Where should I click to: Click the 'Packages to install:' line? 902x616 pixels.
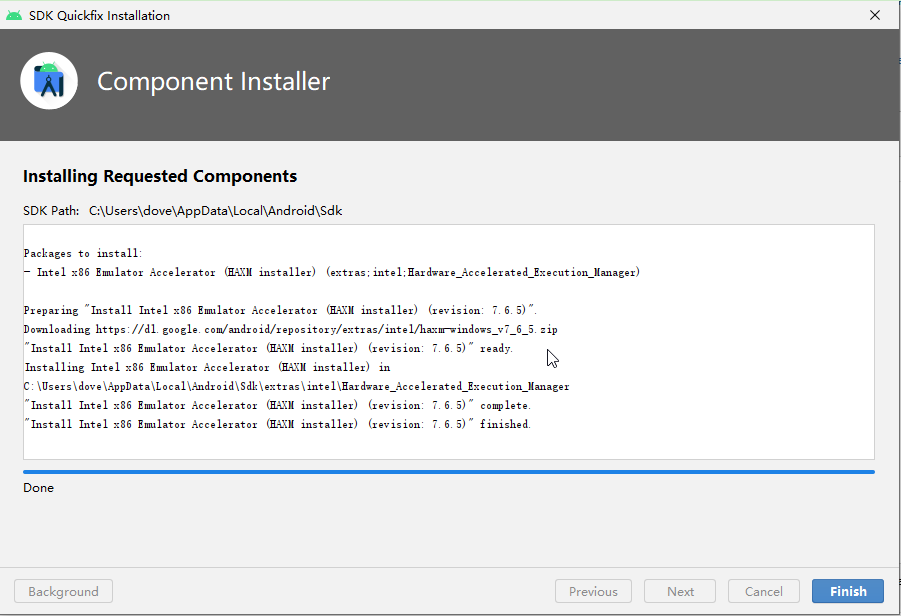point(83,253)
